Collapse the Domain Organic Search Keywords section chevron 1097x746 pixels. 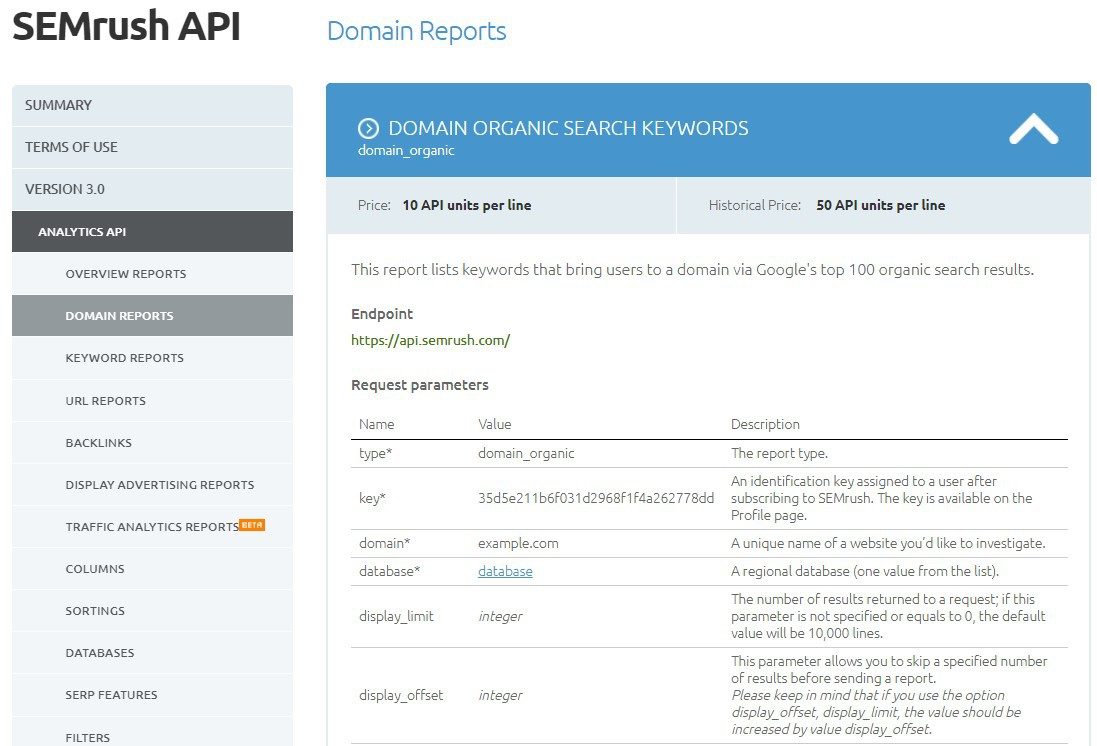click(1033, 130)
